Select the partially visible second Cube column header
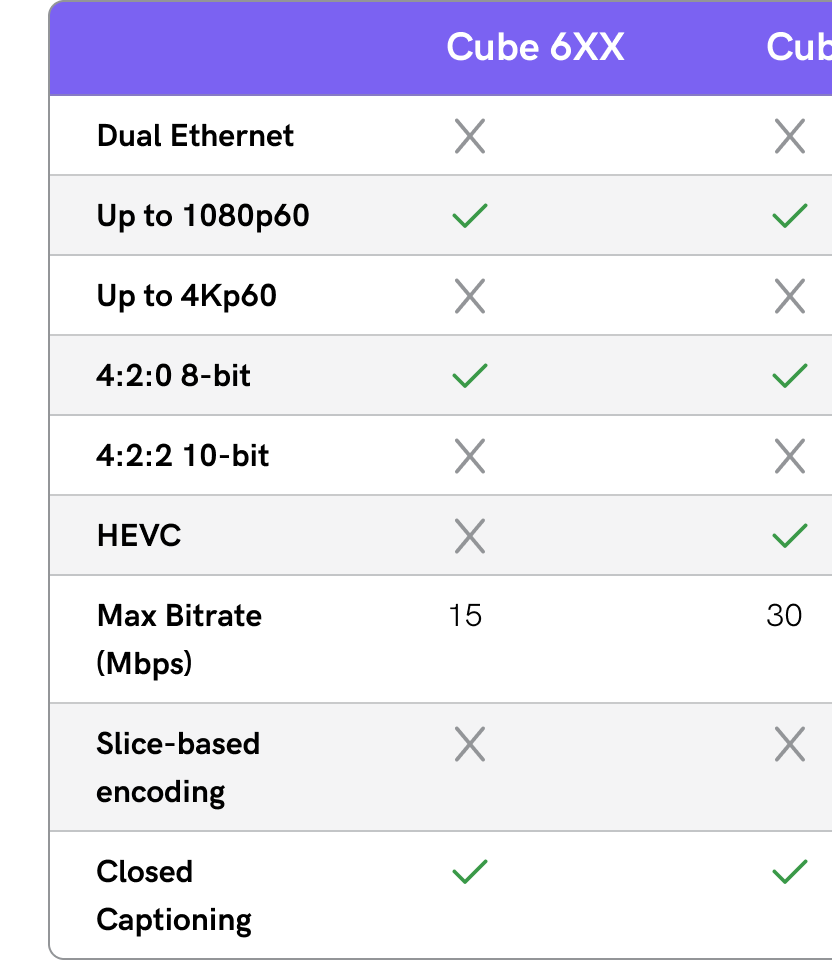The height and width of the screenshot is (960, 832). tap(798, 47)
